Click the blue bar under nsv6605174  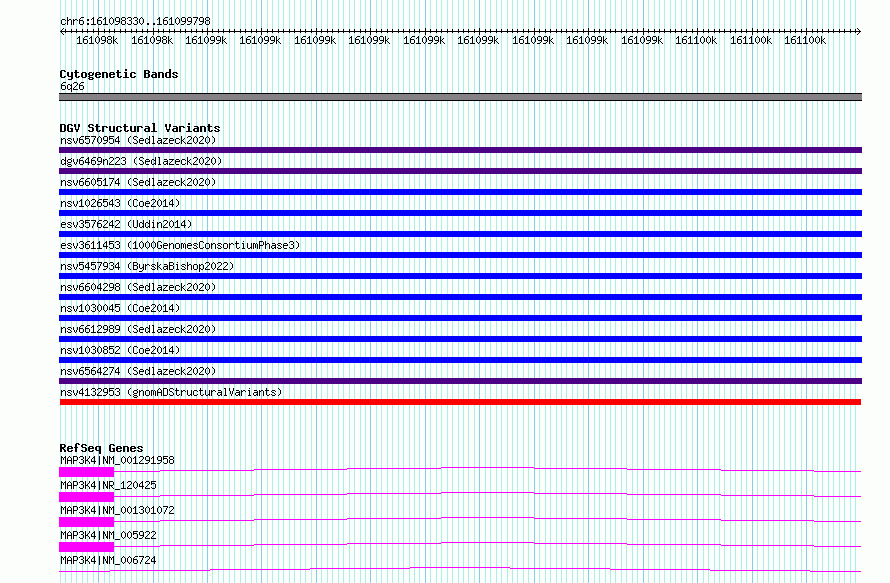(x=460, y=192)
